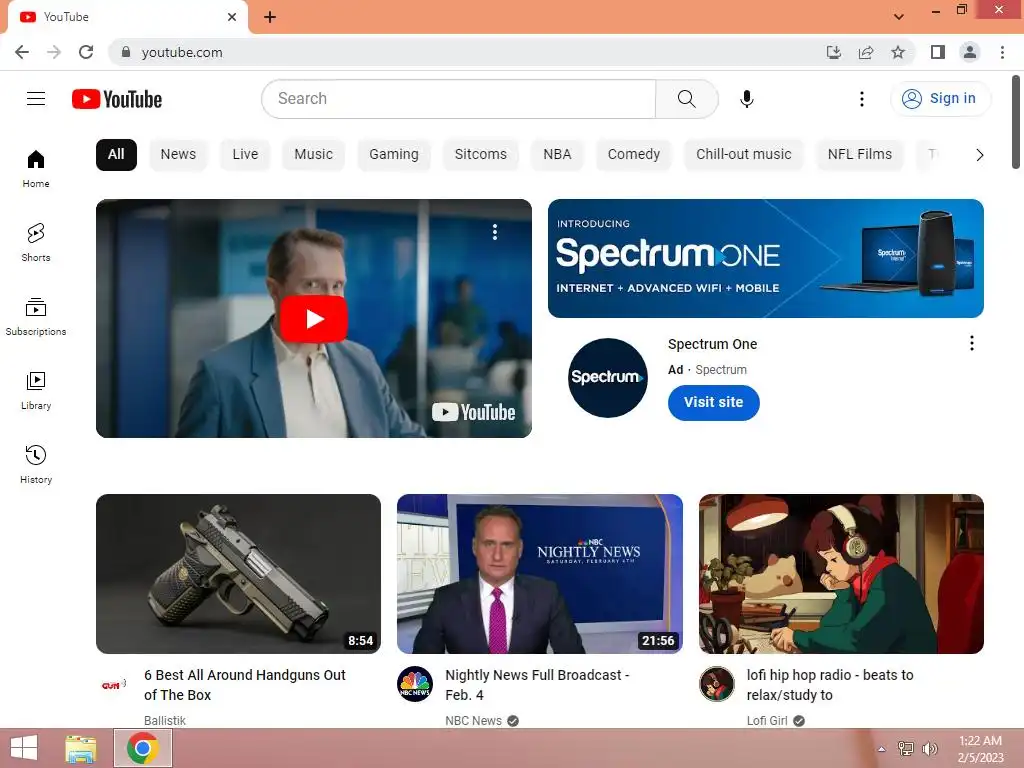Close the YouTube tab
Screen dimensions: 1024x768
click(232, 17)
